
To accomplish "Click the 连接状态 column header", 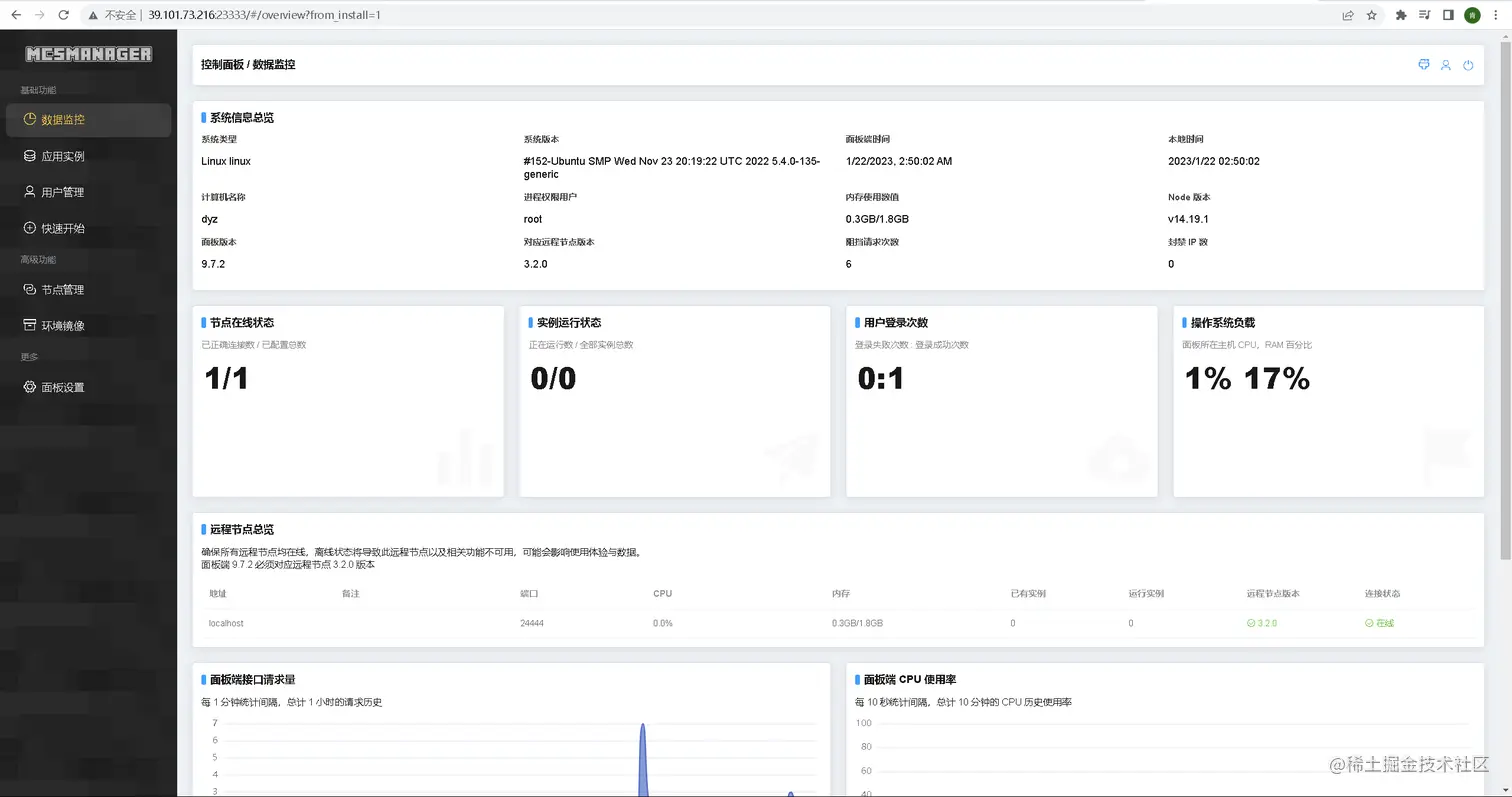I will point(1382,594).
